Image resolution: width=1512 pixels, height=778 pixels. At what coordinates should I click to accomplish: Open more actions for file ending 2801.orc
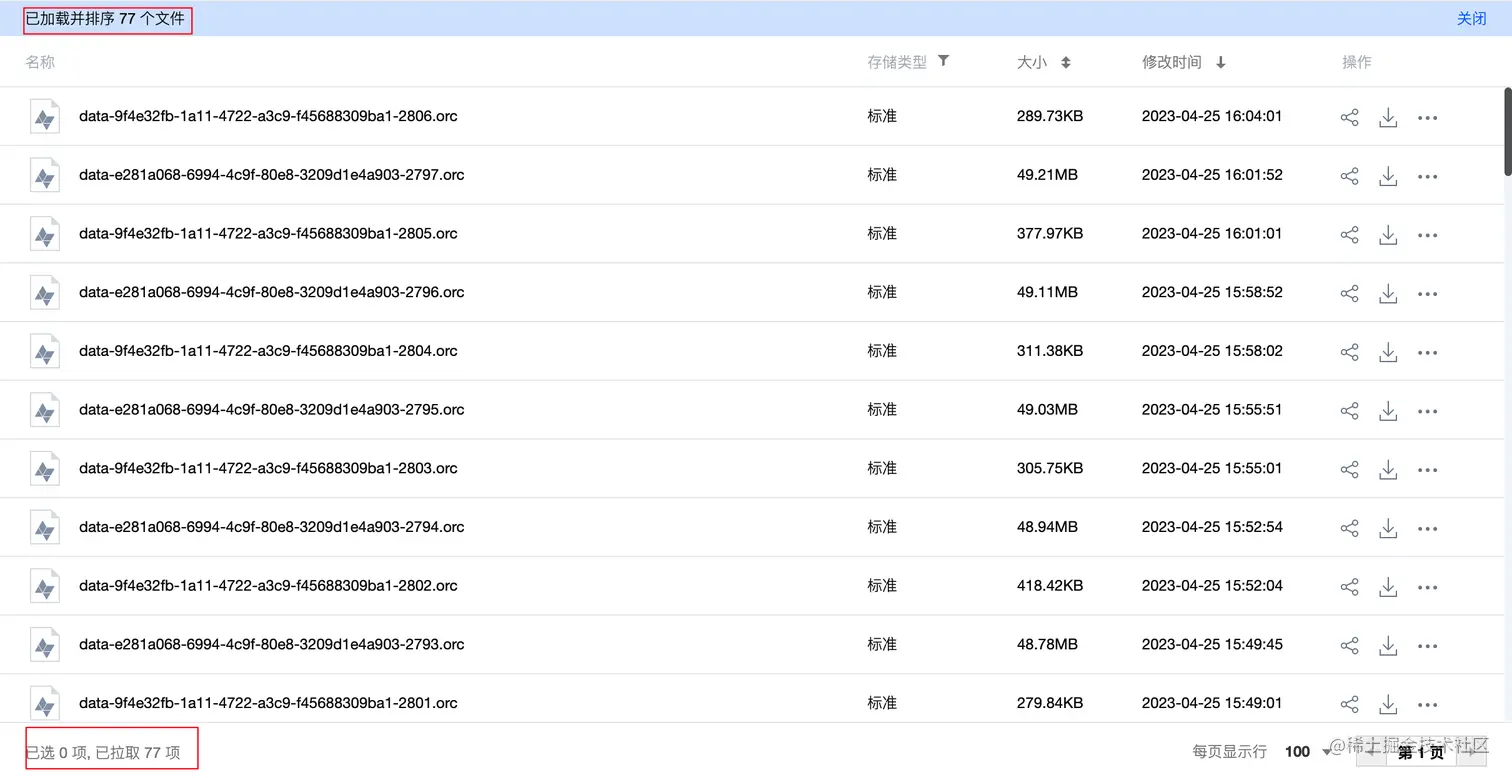point(1427,705)
